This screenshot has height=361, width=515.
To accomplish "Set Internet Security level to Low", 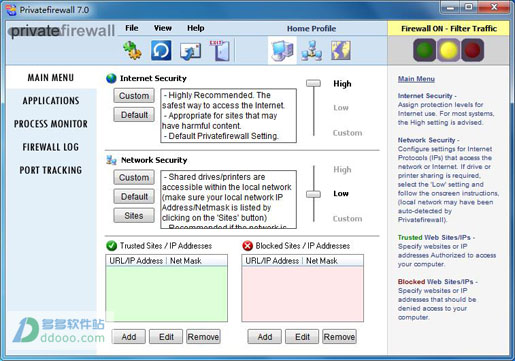I will pos(341,108).
